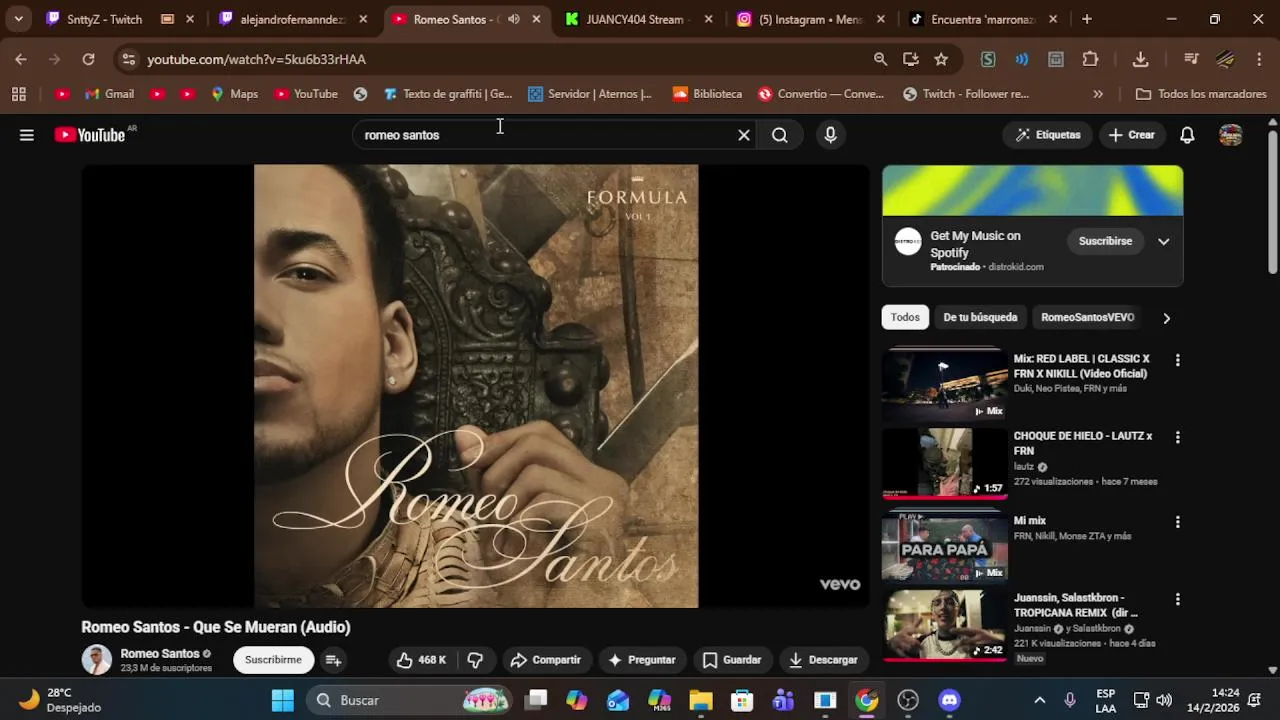This screenshot has height=720, width=1280.
Task: Click the Preguntar button
Action: (642, 660)
